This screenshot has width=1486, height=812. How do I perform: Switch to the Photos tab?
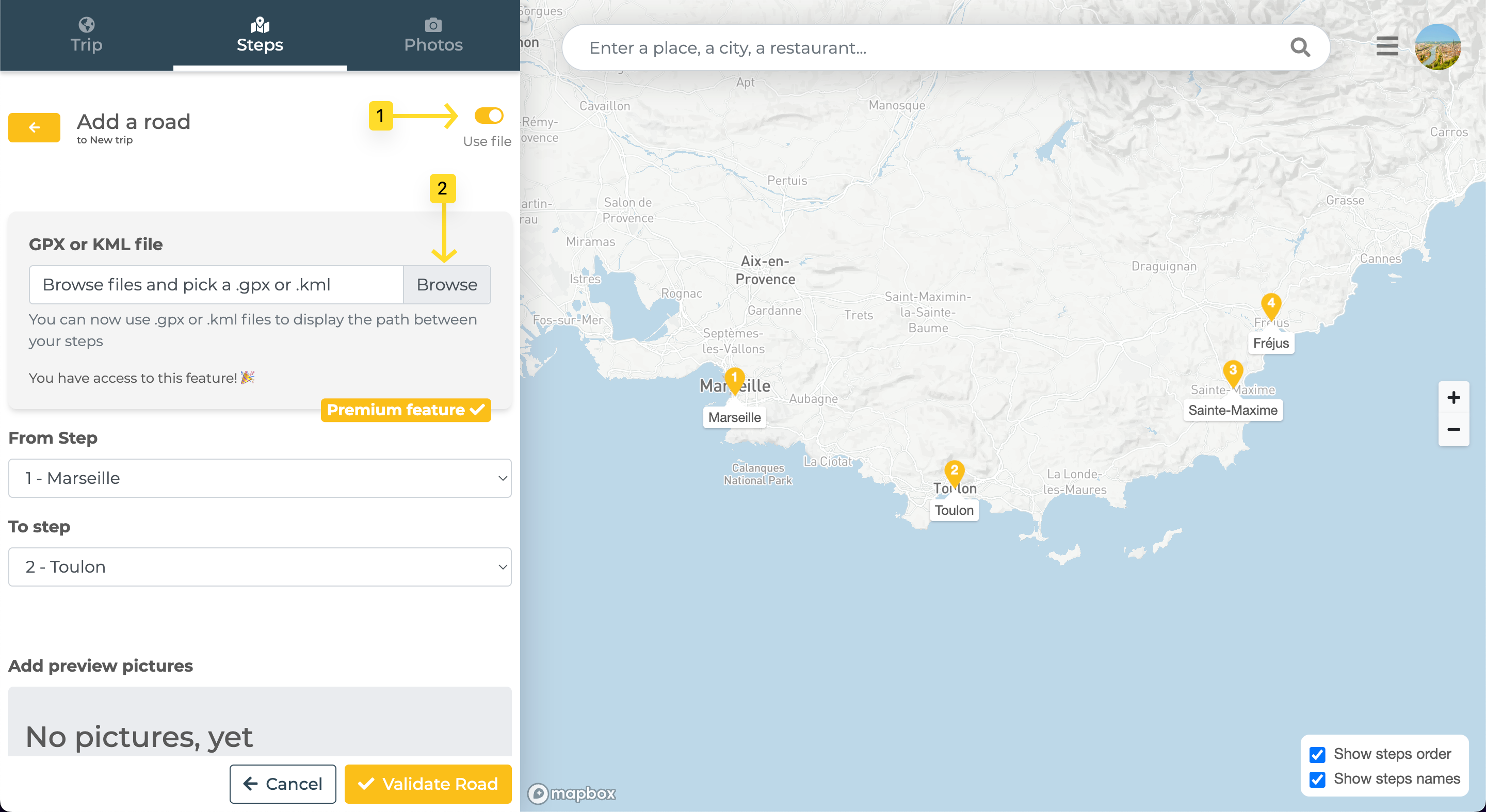(x=433, y=35)
